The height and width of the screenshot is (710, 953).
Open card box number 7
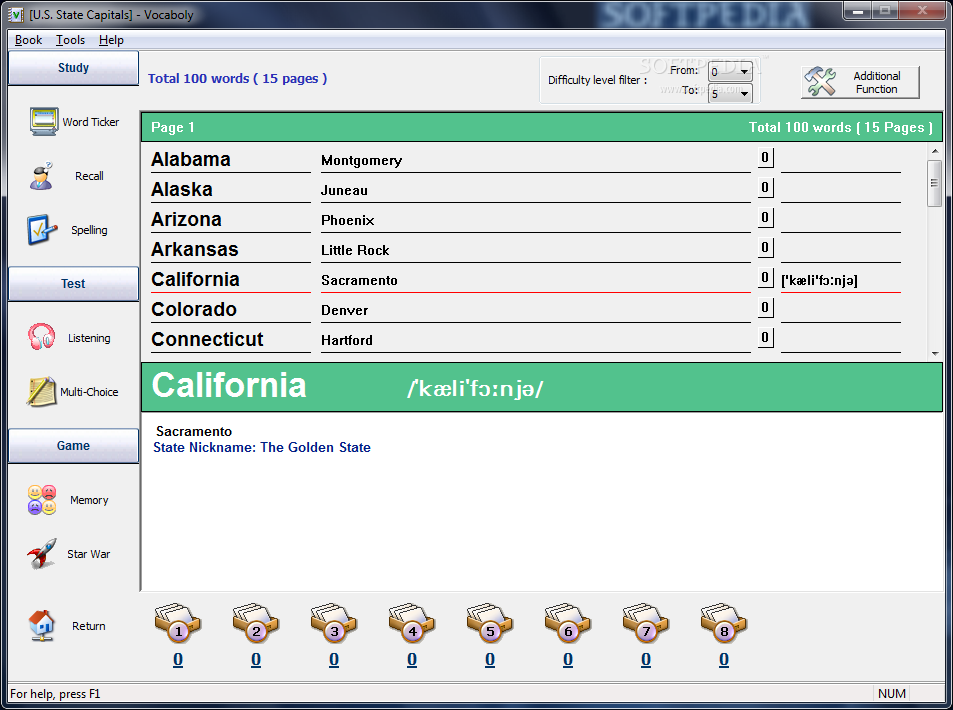pyautogui.click(x=645, y=623)
